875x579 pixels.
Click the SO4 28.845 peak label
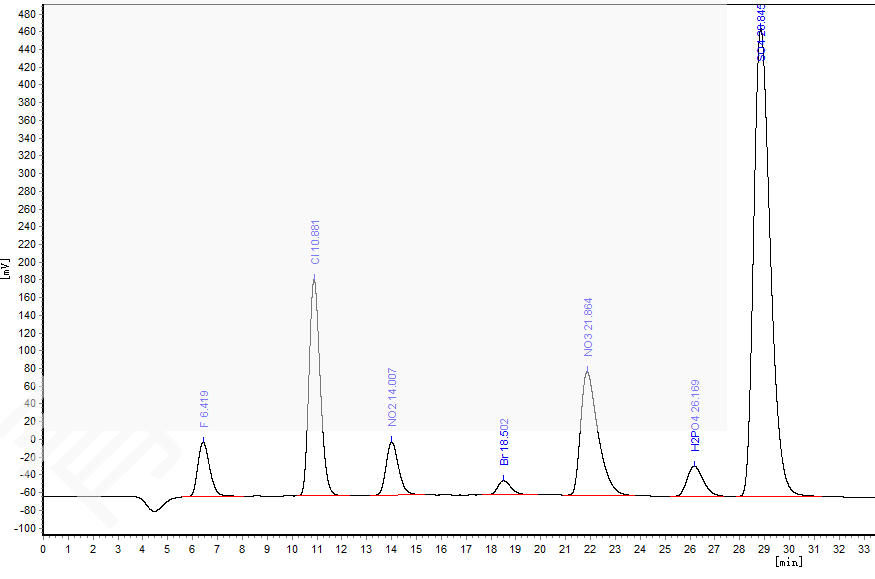(762, 33)
